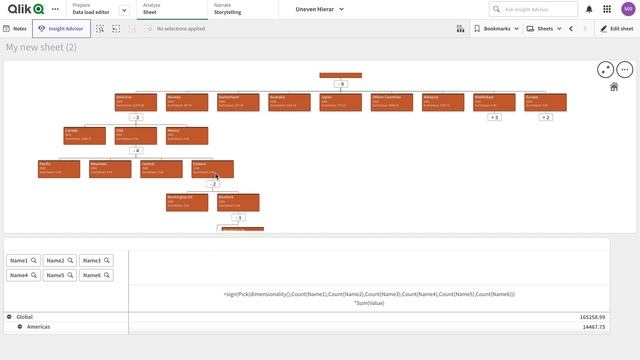Go to previous sheet arrow
This screenshot has height=360, width=640.
[571, 29]
